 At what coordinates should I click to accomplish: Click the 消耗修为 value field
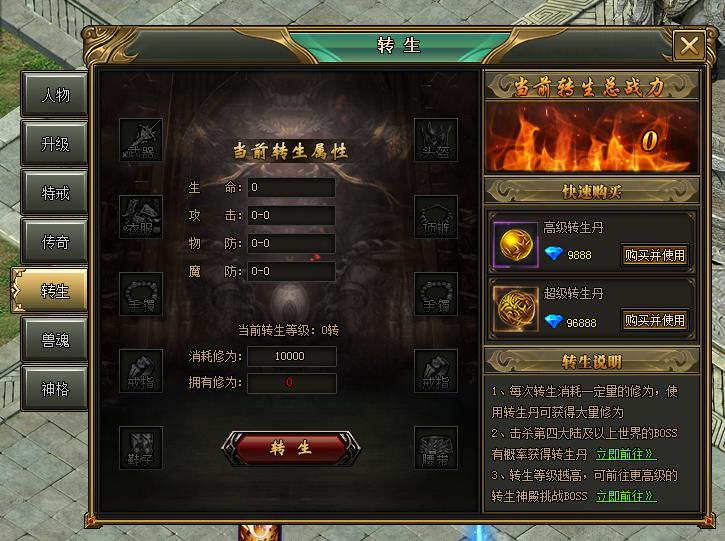point(291,357)
